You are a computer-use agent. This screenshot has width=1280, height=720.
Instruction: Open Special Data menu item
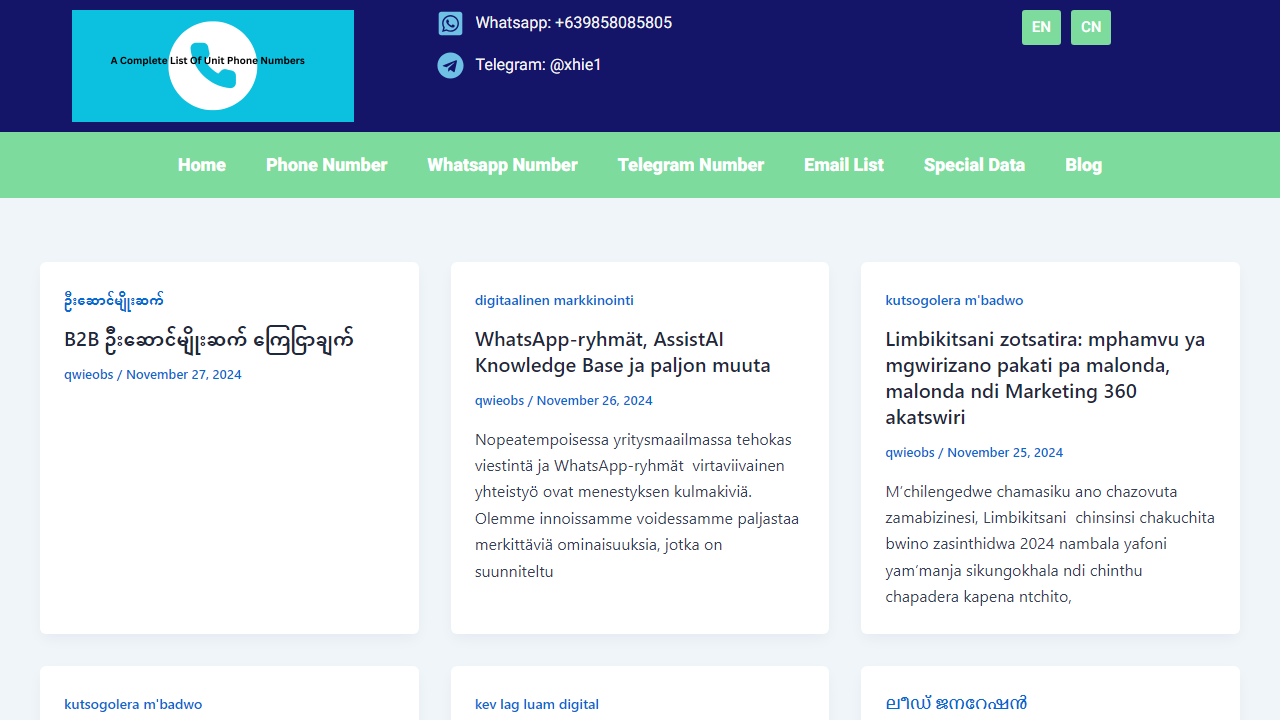pyautogui.click(x=974, y=165)
